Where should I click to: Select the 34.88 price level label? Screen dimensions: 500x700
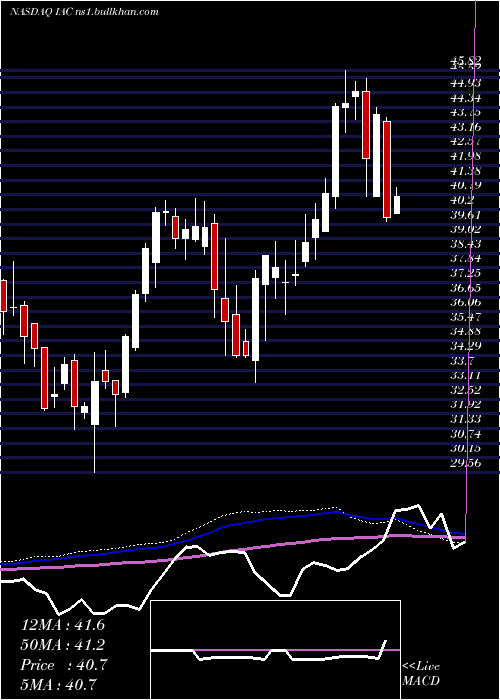click(x=465, y=332)
